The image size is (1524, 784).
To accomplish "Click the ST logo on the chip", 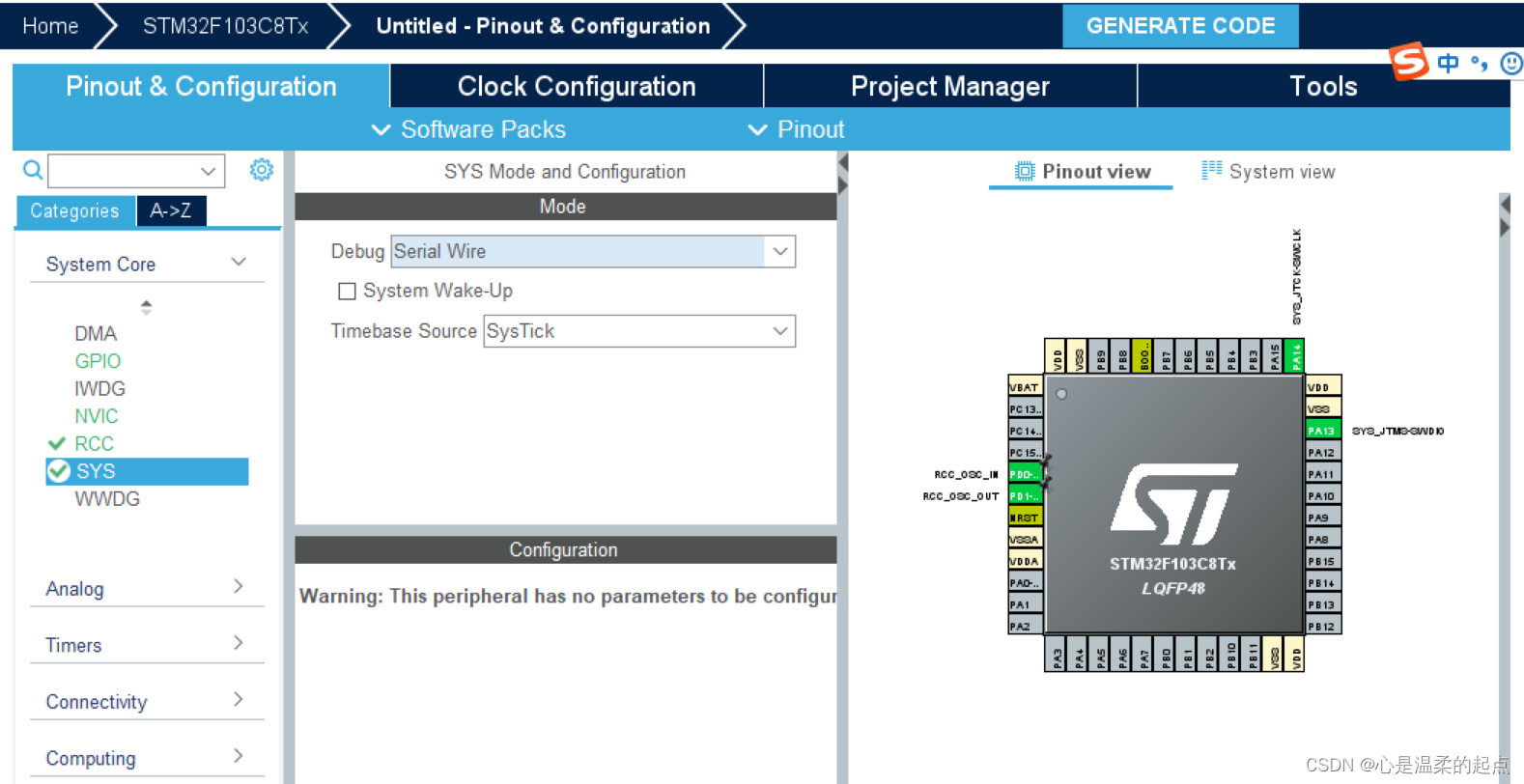I will pyautogui.click(x=1173, y=503).
